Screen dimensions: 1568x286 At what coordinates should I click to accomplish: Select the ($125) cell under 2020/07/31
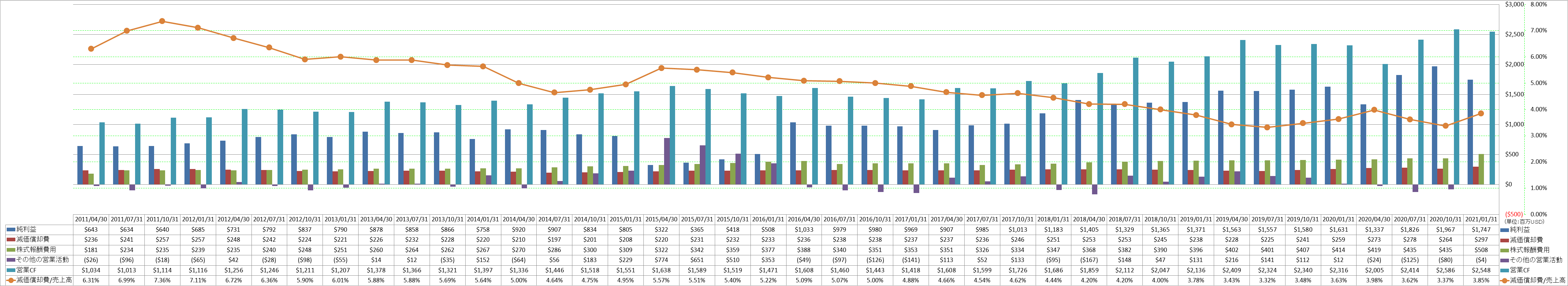[1410, 260]
